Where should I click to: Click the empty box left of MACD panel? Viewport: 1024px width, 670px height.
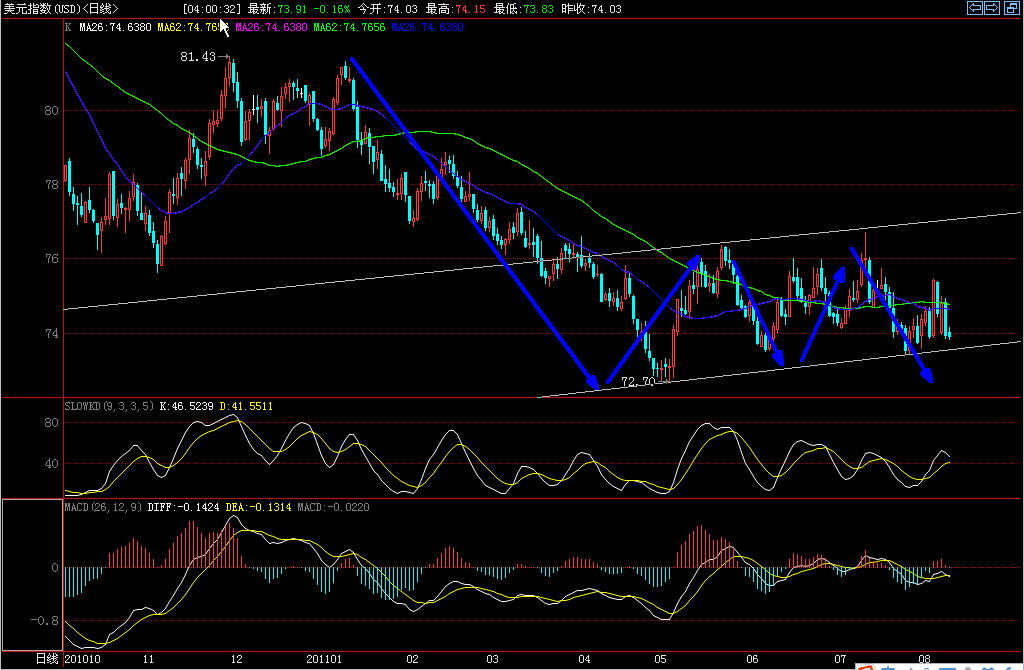33,575
